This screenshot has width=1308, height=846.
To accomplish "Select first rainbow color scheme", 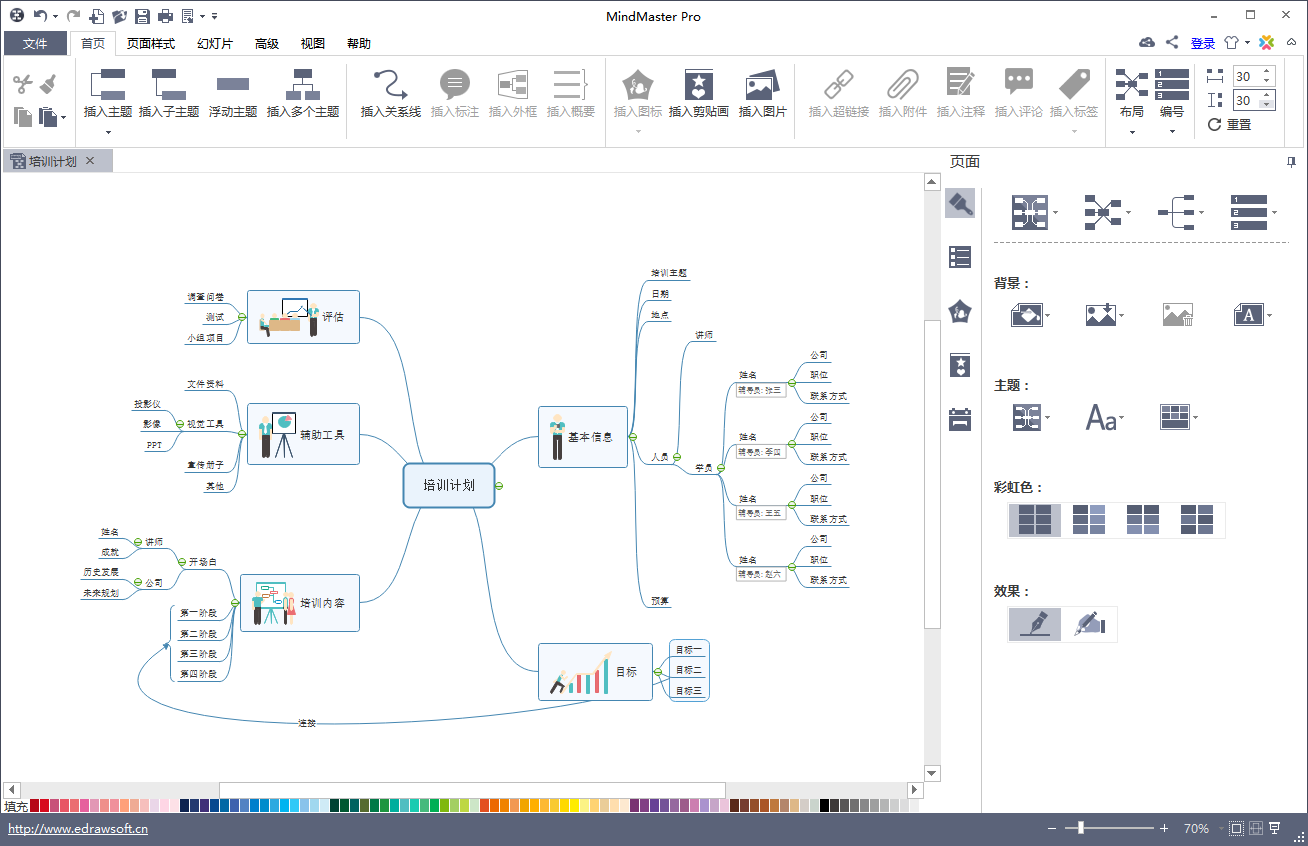I will point(1035,520).
